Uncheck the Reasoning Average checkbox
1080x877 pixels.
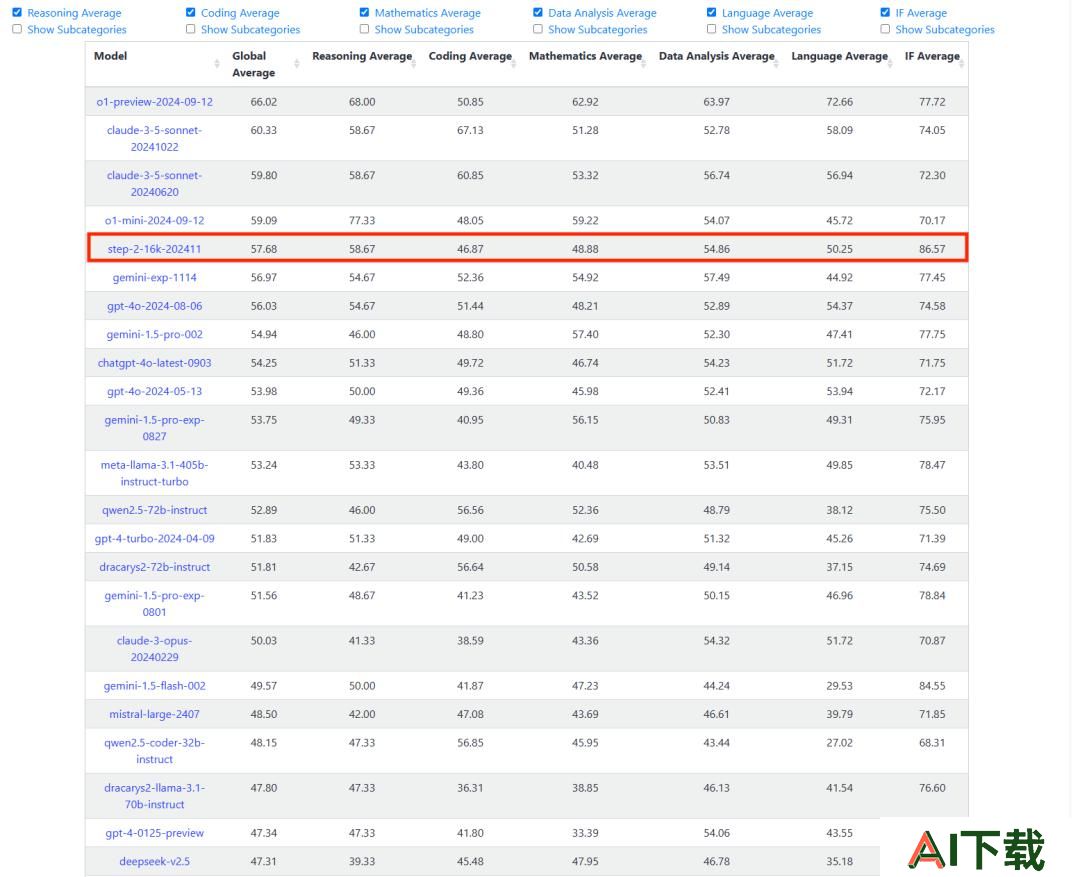pos(17,12)
